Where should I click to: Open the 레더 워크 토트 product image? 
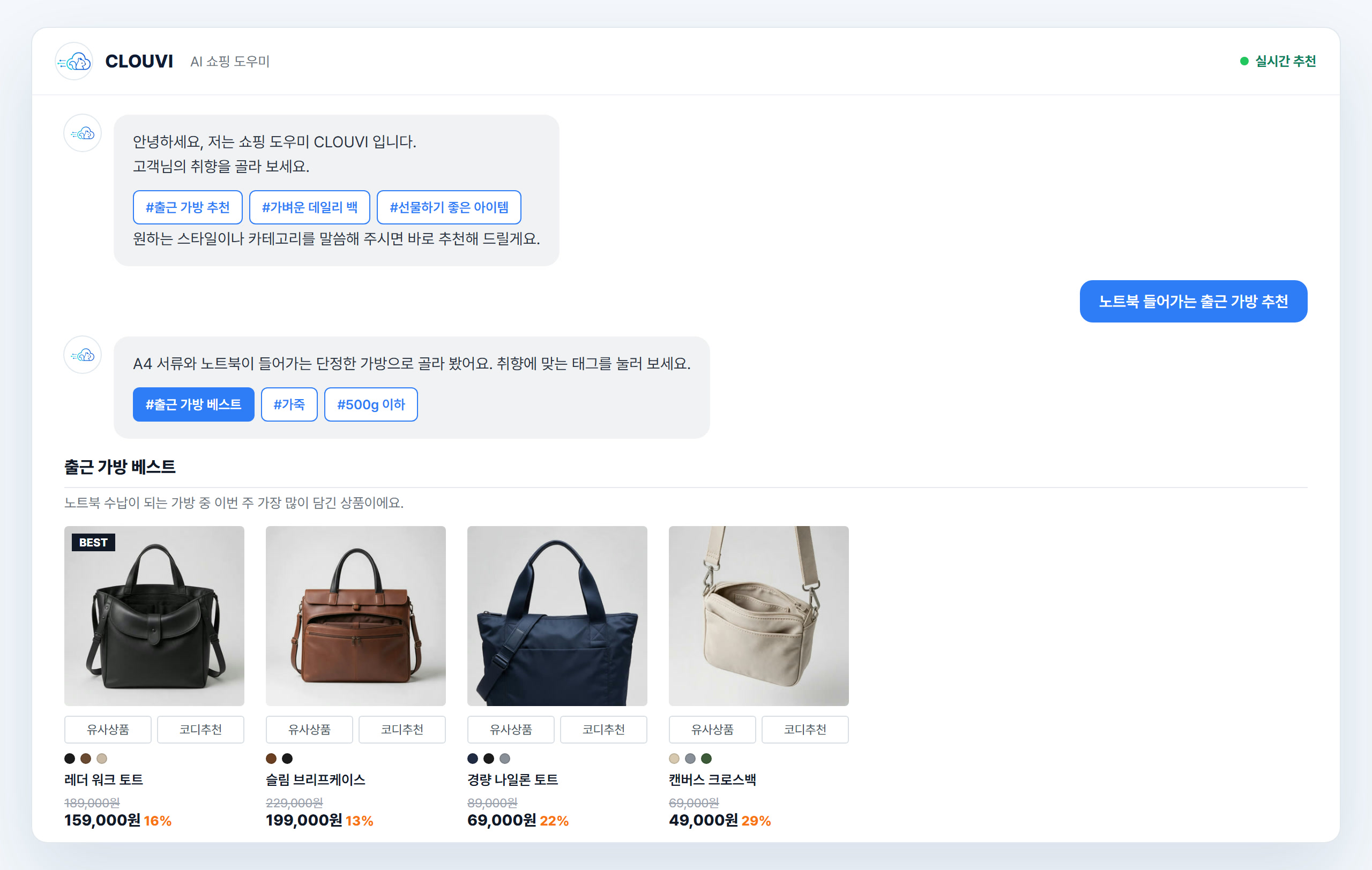[154, 616]
